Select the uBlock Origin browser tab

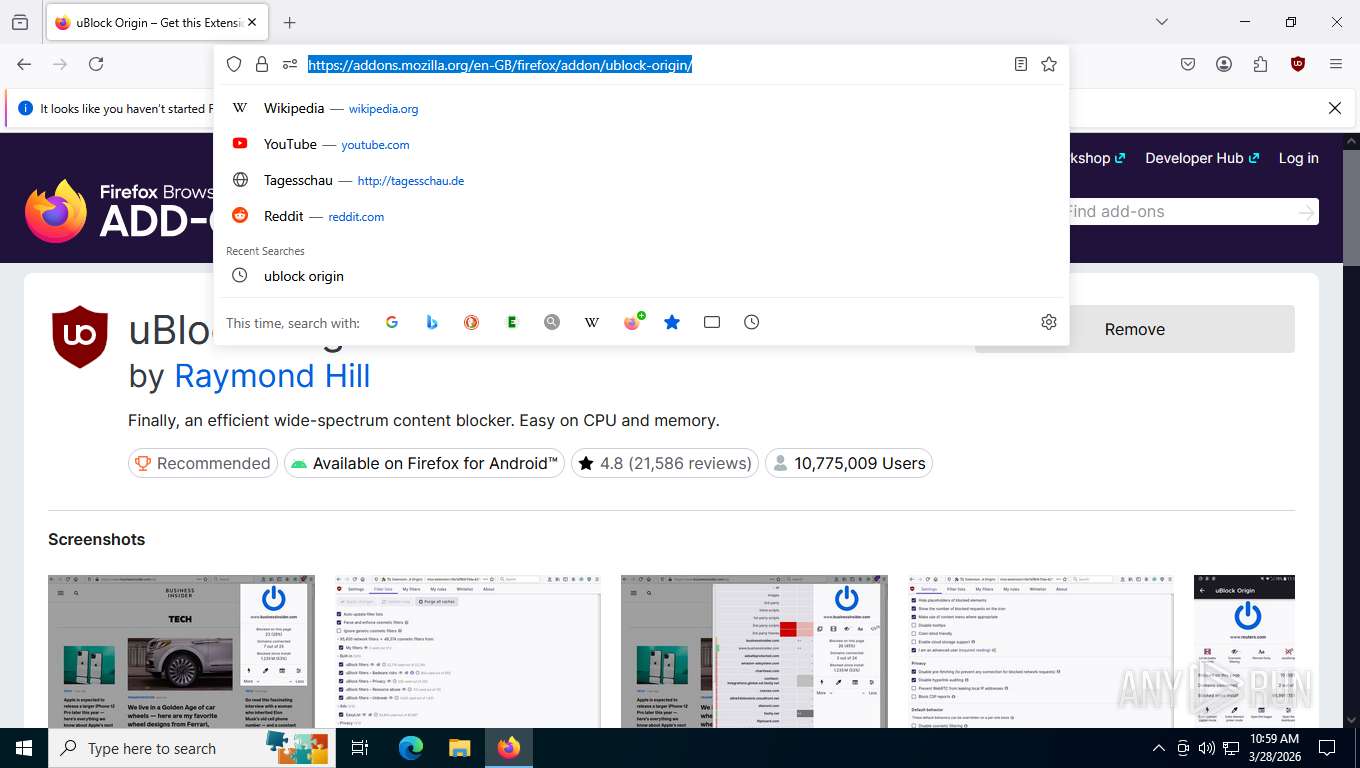point(156,22)
